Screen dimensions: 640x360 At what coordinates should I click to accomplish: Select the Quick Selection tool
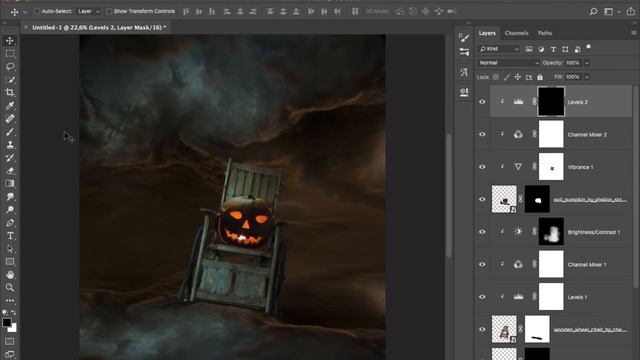10,80
